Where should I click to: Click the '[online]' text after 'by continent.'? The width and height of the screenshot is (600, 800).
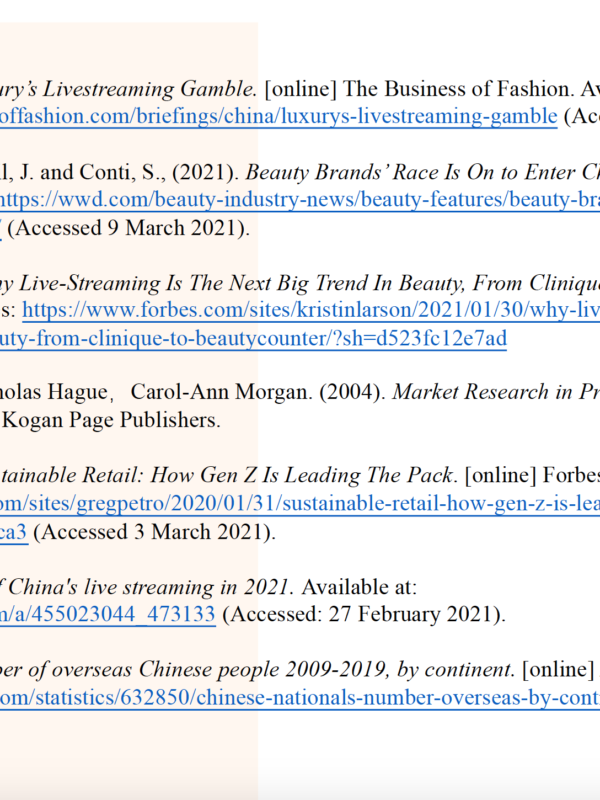coord(558,669)
